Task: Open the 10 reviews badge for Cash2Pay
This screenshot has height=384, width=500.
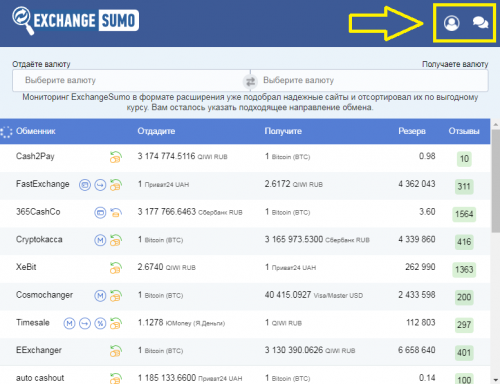Action: pyautogui.click(x=464, y=159)
